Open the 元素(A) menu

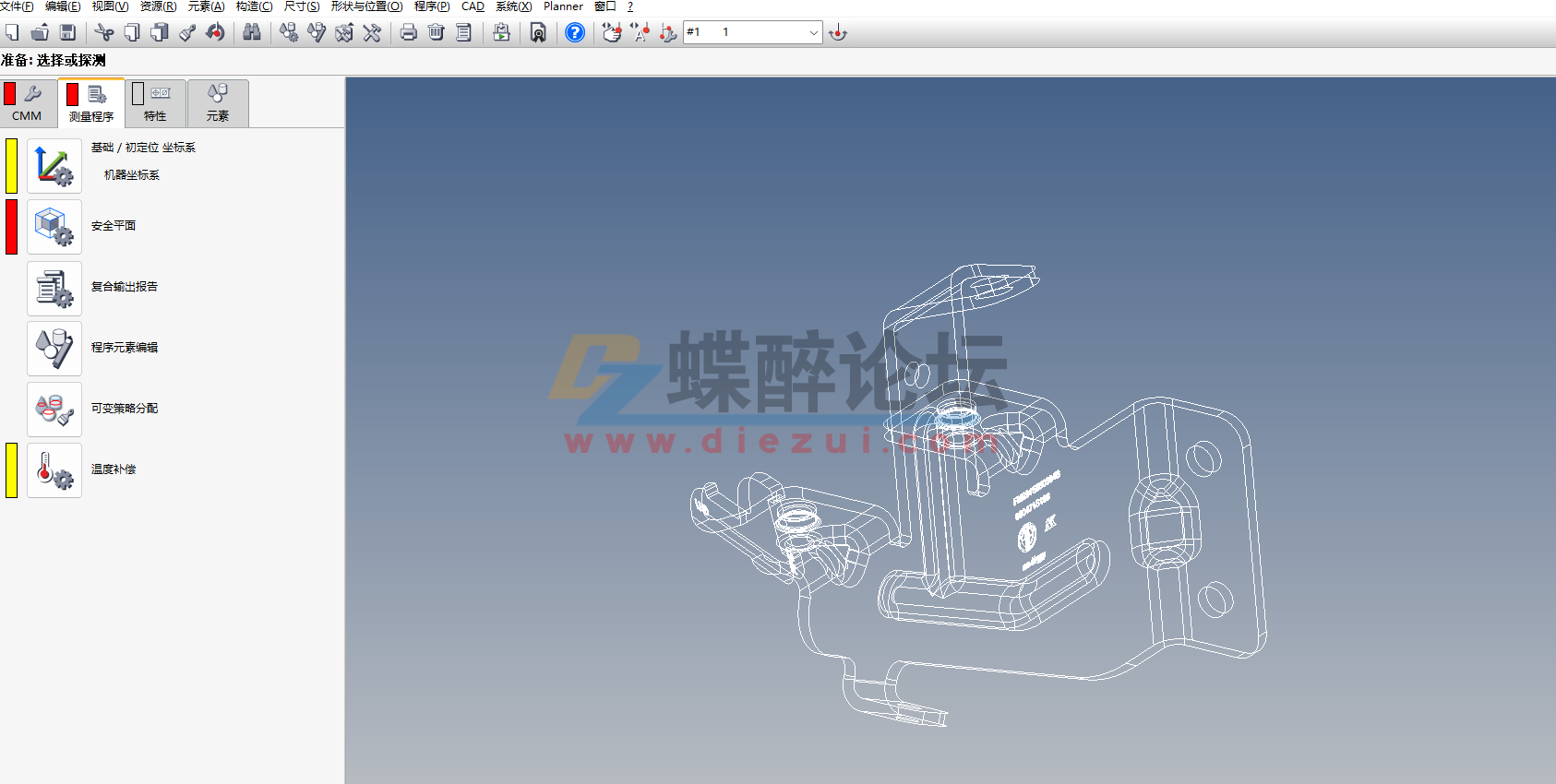coord(206,6)
